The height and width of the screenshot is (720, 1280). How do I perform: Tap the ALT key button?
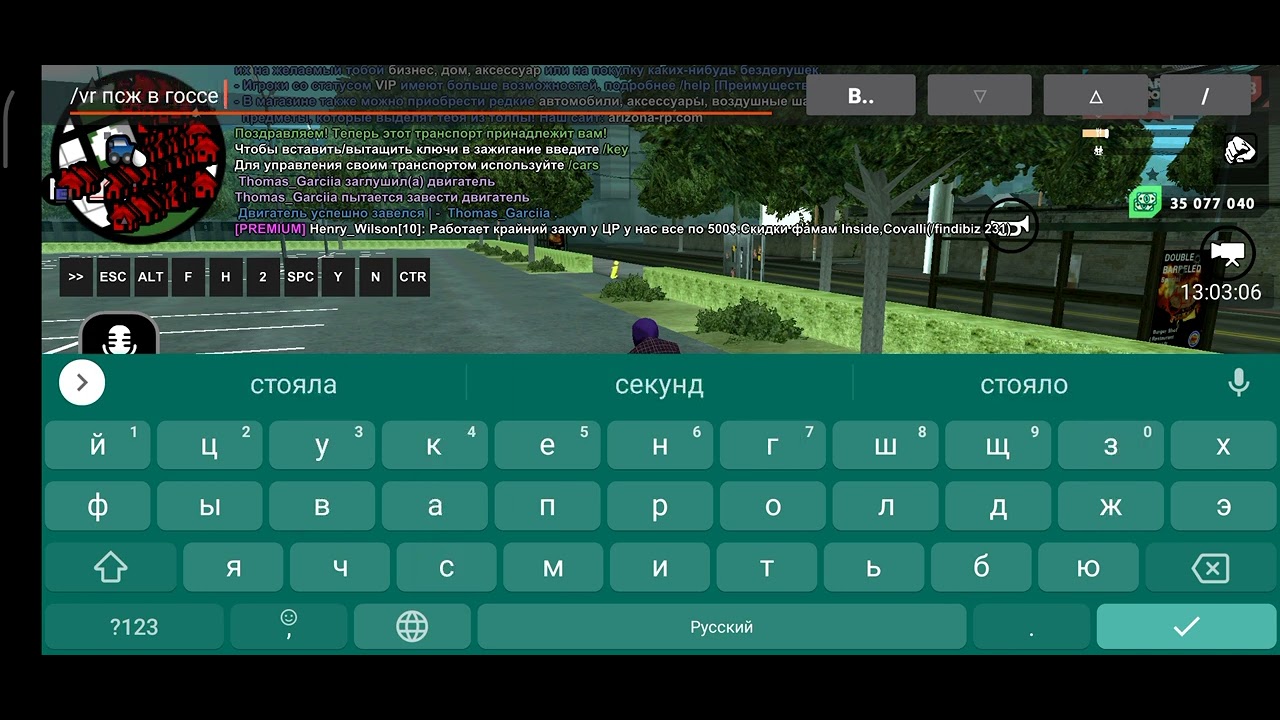pyautogui.click(x=150, y=277)
